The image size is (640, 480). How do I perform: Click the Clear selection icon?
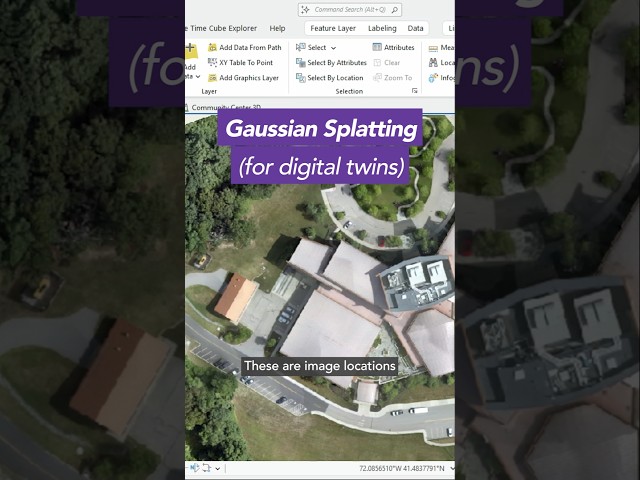[x=377, y=62]
